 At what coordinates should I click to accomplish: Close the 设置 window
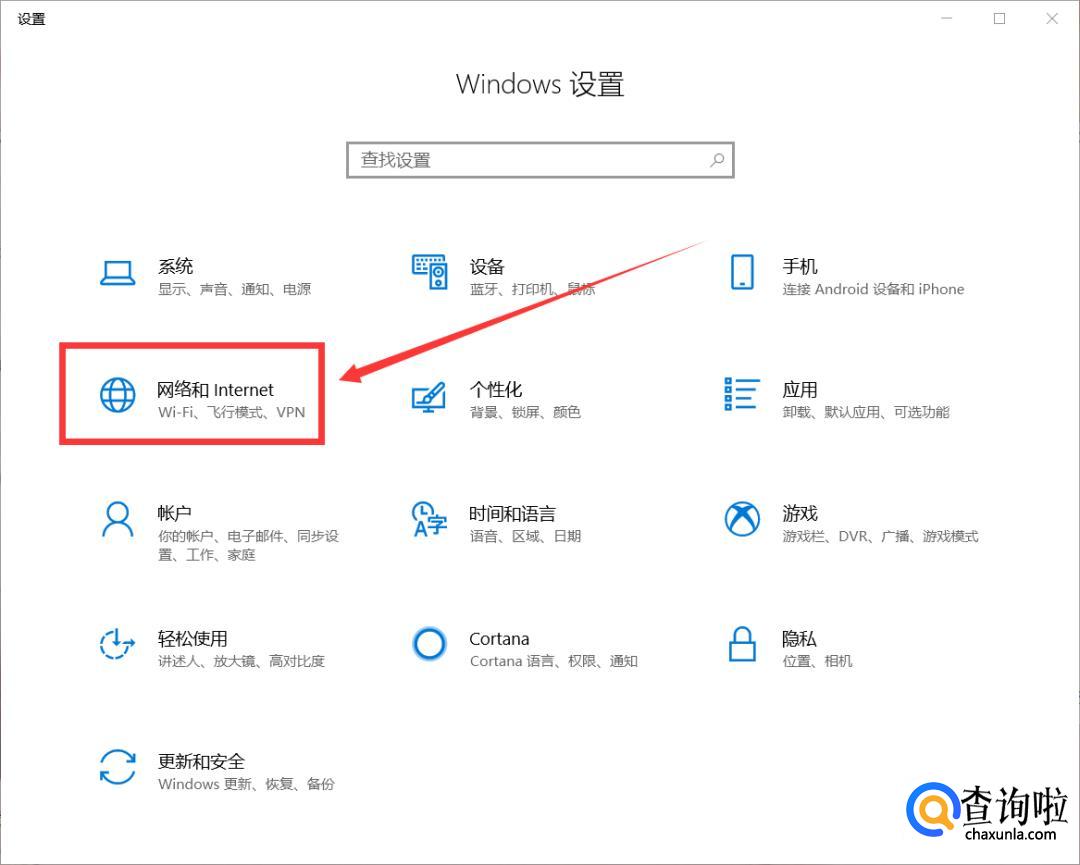pos(1052,19)
